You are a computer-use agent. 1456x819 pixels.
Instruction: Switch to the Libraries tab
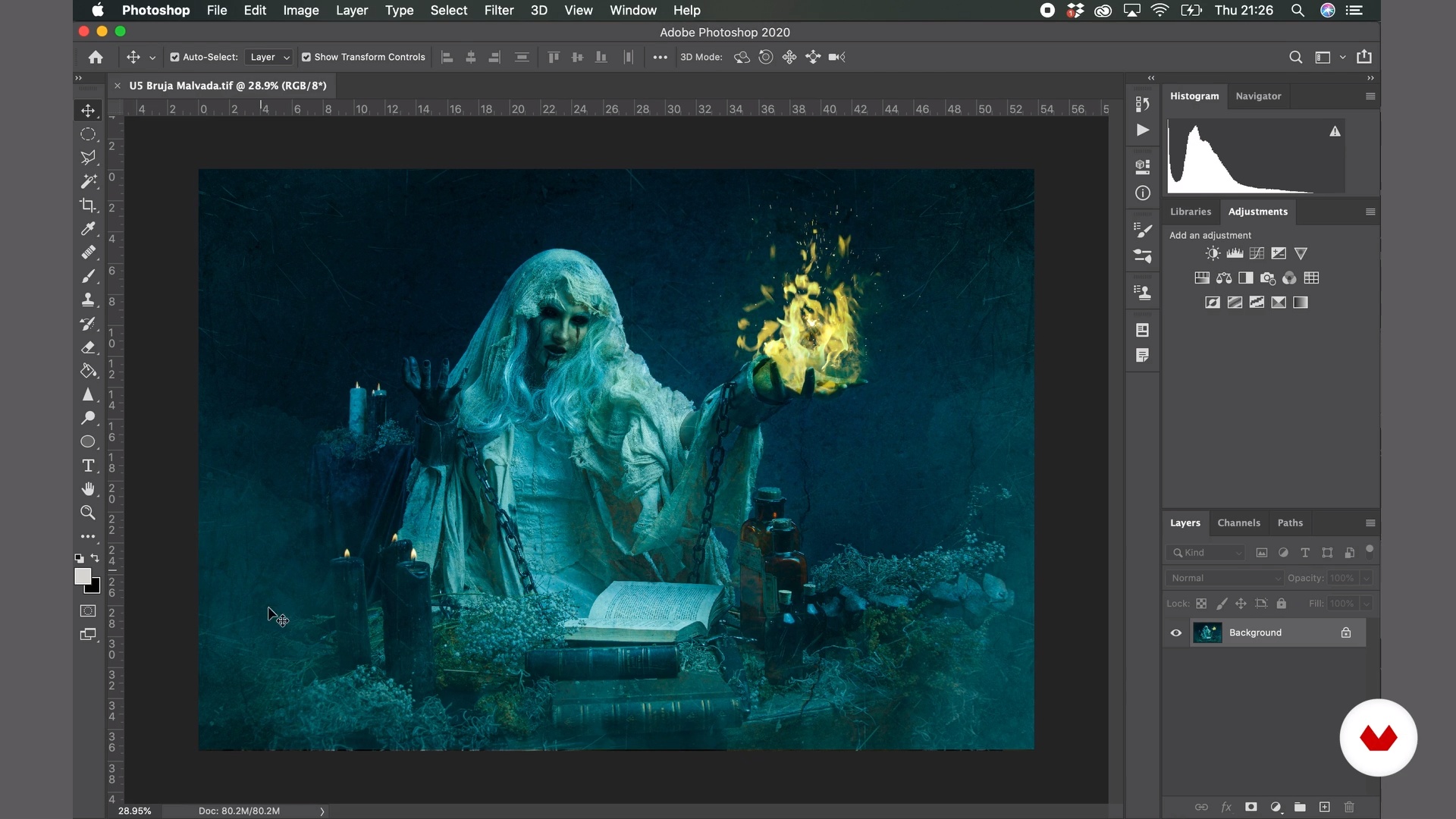tap(1191, 212)
